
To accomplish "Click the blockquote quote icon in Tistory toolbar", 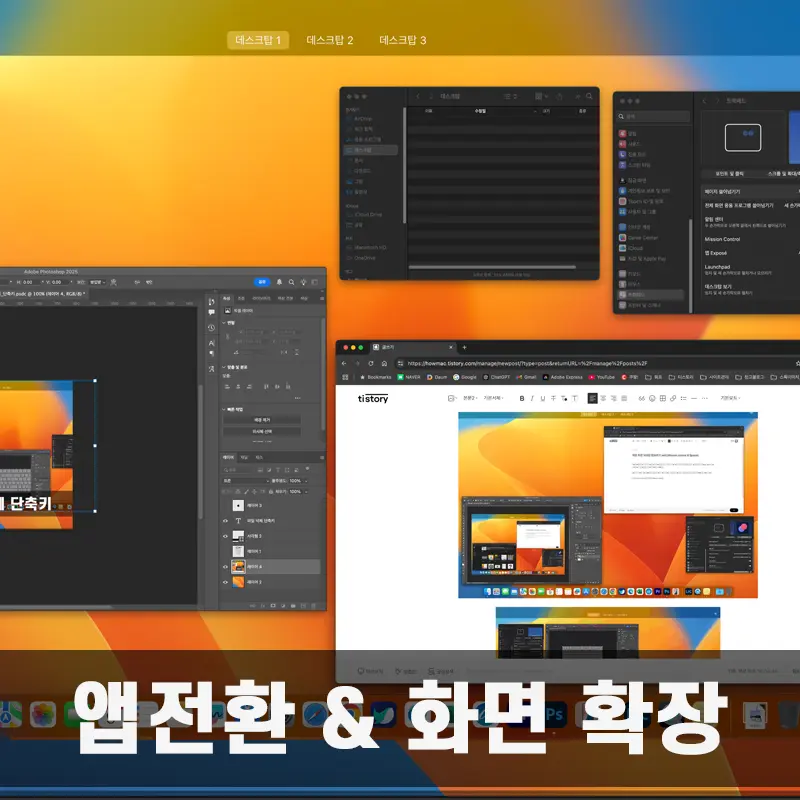I will point(640,398).
